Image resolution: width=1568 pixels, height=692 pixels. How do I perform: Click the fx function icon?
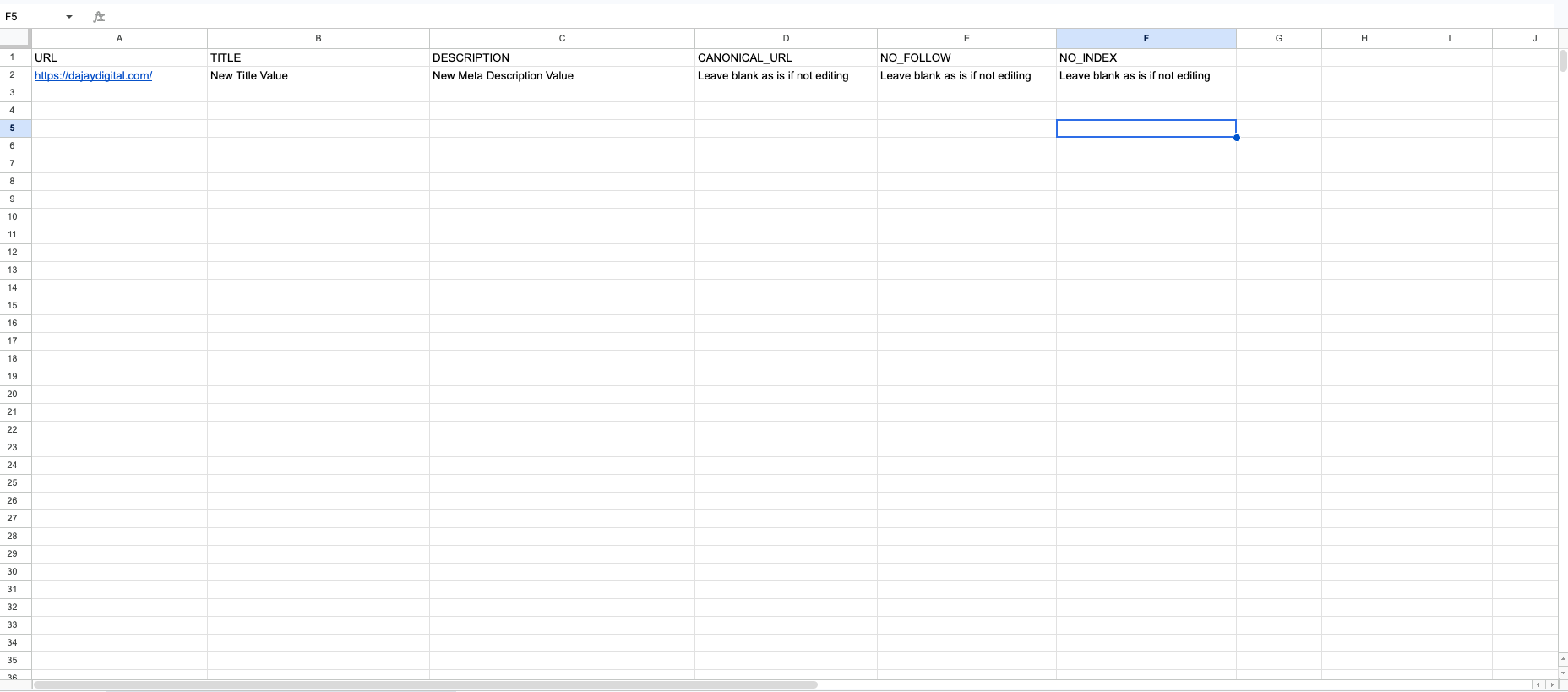(x=99, y=17)
